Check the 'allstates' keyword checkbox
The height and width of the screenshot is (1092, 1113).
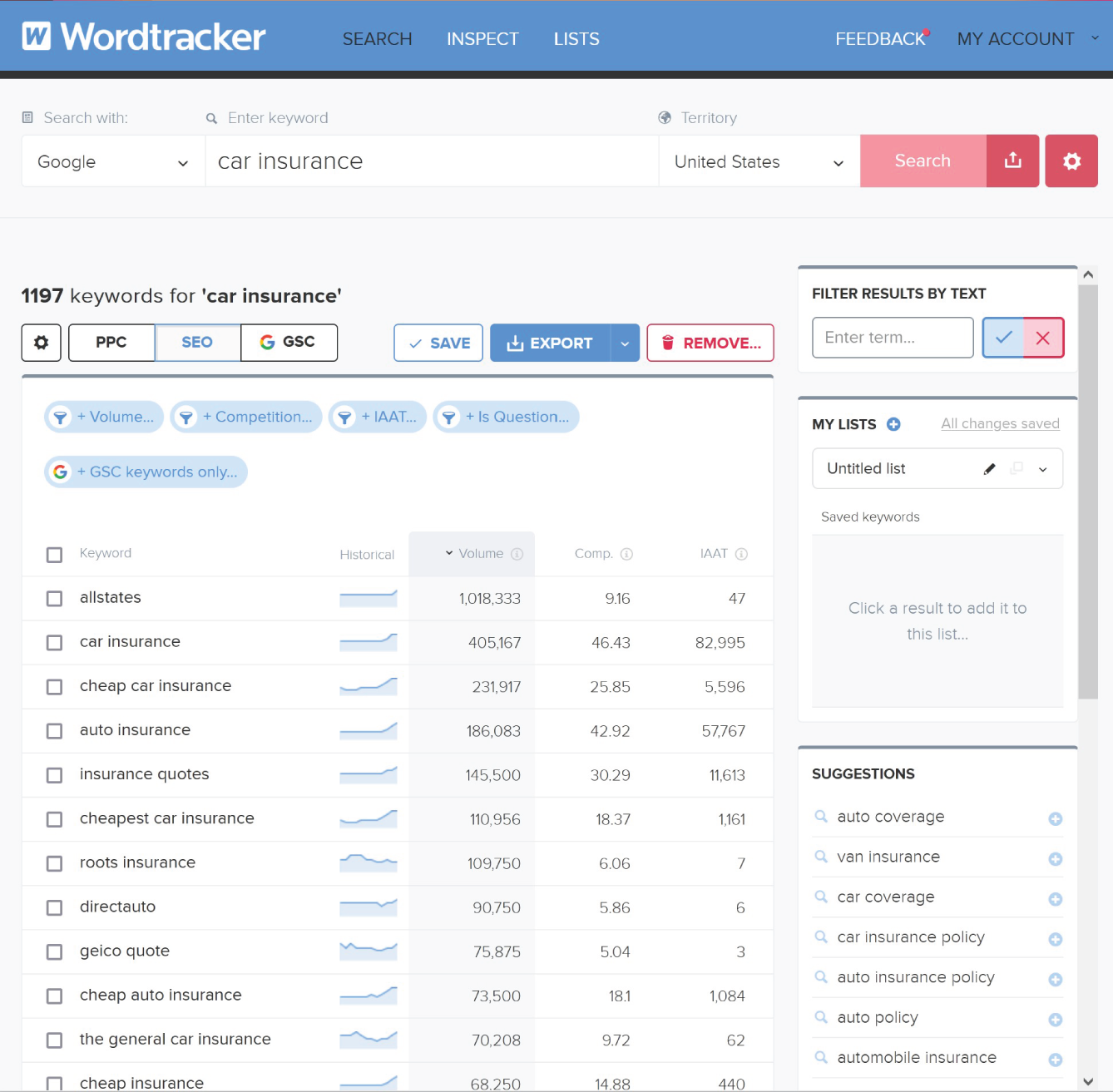click(54, 598)
